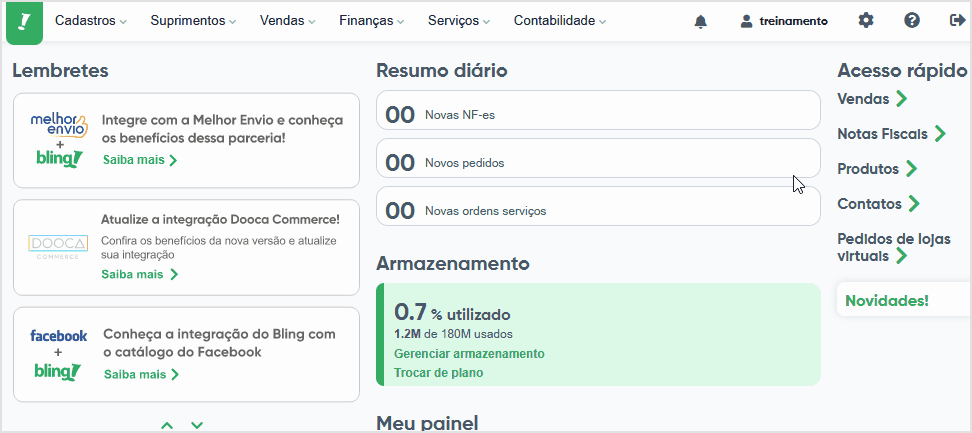Image resolution: width=972 pixels, height=433 pixels.
Task: Expand the Finanças menu
Action: click(371, 21)
